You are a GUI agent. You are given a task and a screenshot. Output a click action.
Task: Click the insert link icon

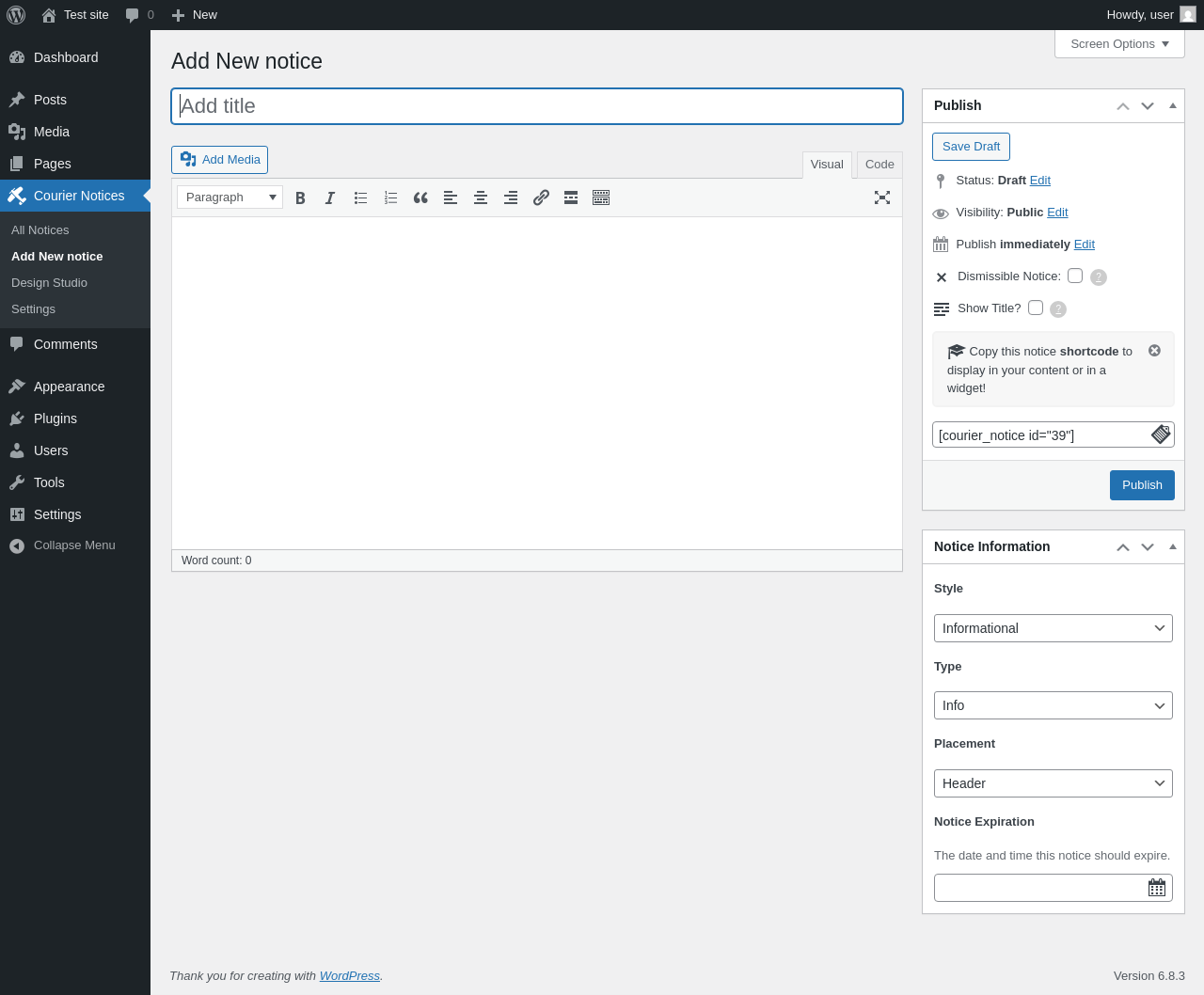pos(541,197)
